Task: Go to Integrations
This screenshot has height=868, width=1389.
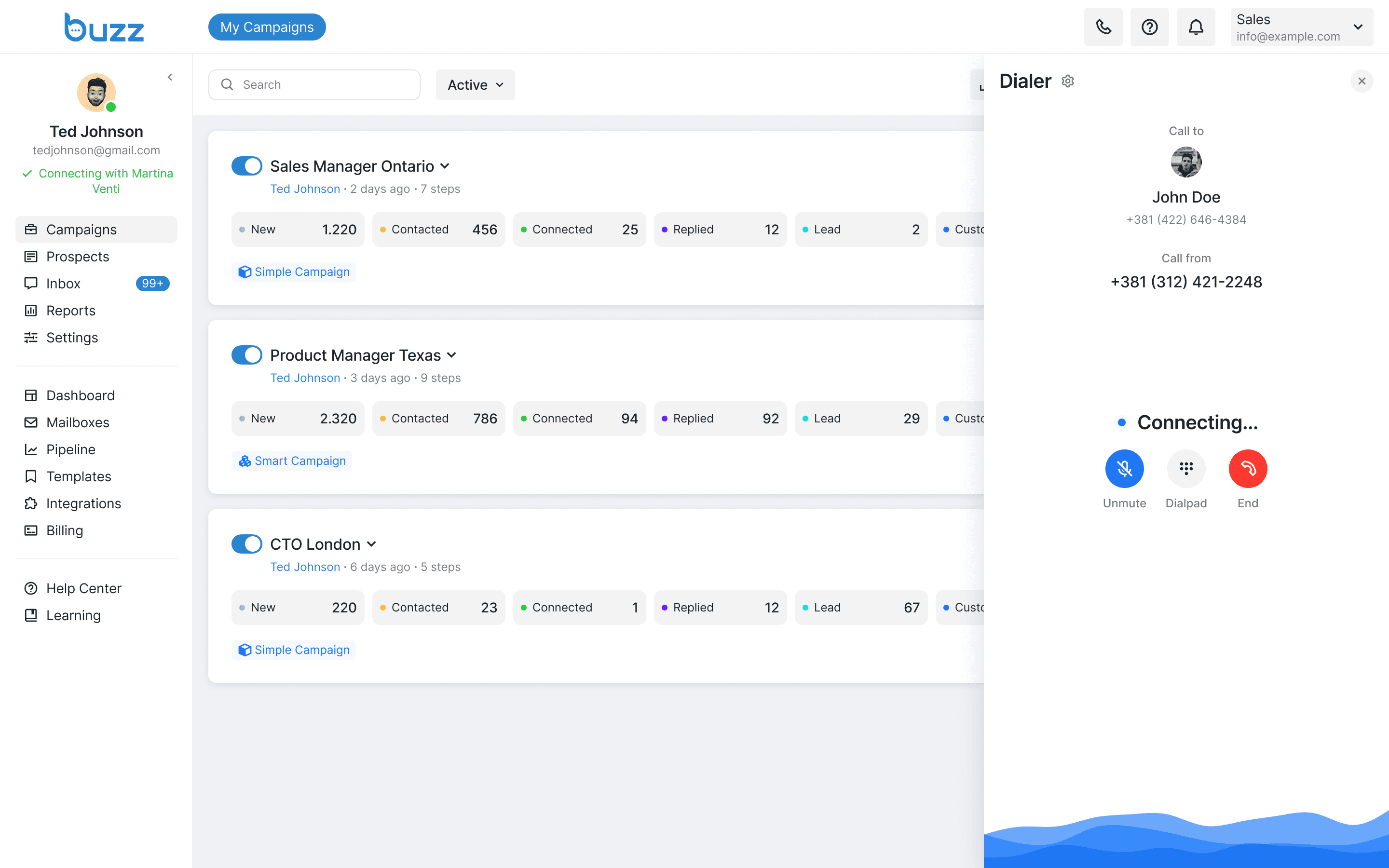Action: tap(96, 503)
